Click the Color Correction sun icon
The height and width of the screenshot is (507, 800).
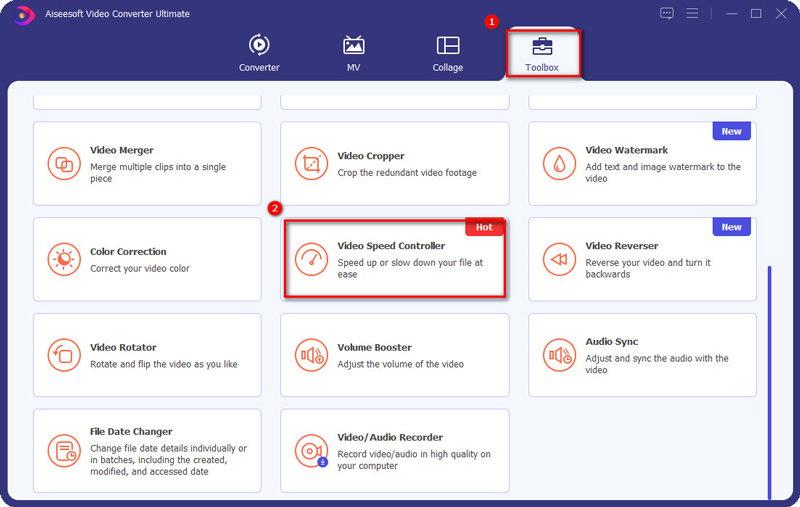click(64, 259)
